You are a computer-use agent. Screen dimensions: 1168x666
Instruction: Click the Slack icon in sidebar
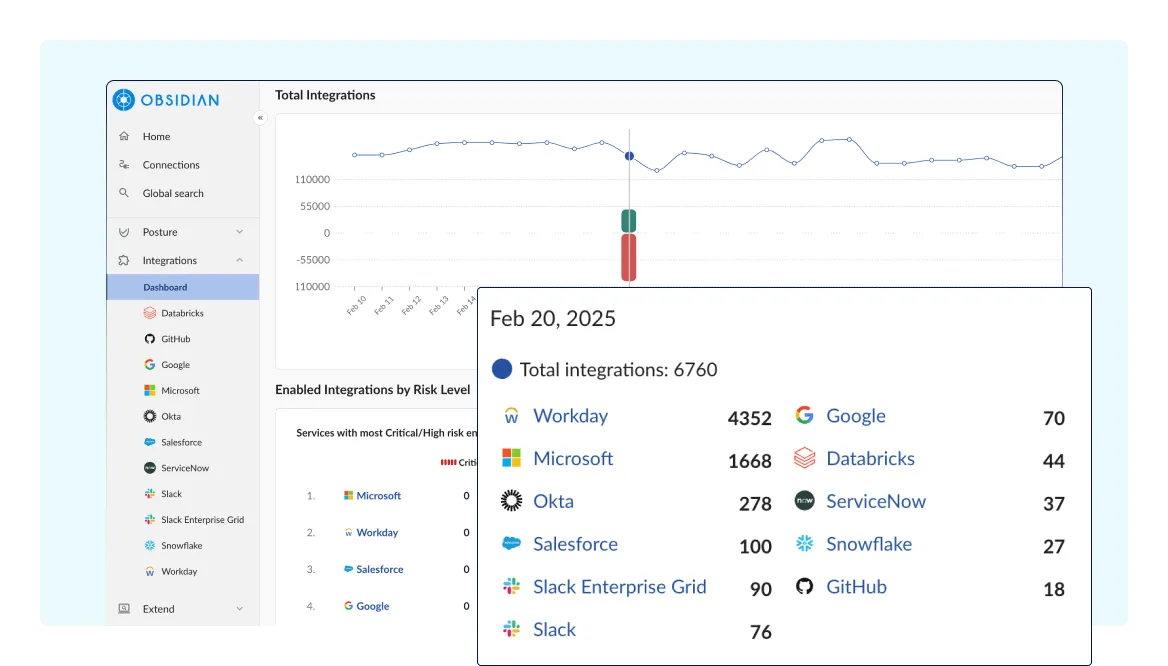[x=150, y=494]
